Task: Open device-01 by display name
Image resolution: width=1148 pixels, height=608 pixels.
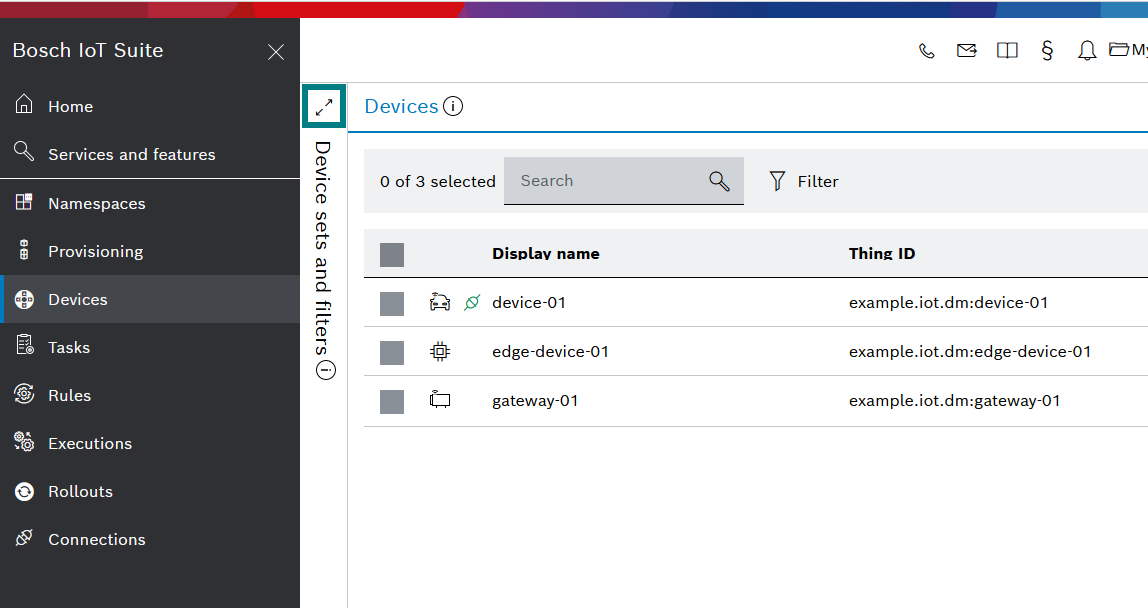Action: [x=529, y=303]
